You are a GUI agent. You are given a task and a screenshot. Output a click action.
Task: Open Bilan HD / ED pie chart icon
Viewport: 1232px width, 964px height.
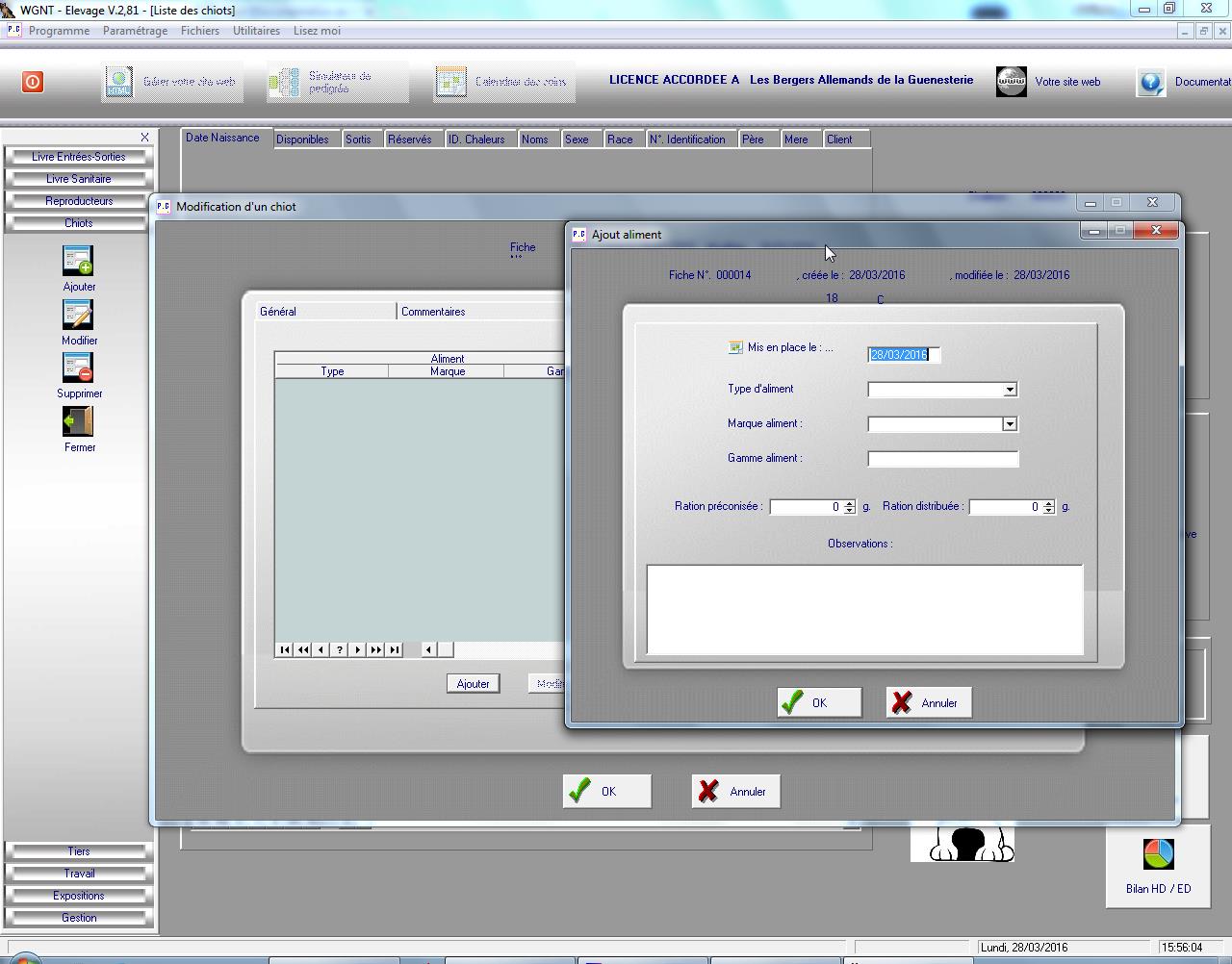[1158, 853]
